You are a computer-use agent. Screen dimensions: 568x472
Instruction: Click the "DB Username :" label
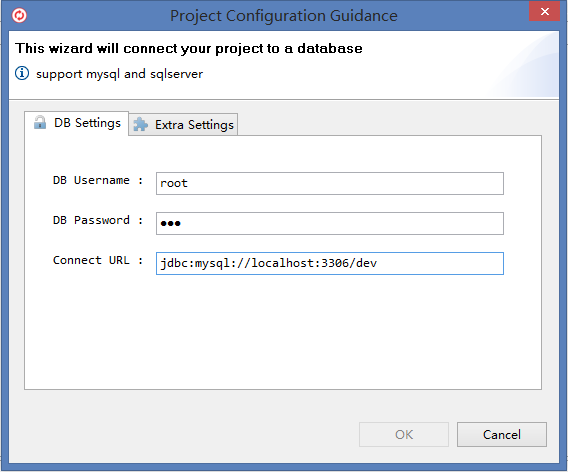click(x=98, y=180)
